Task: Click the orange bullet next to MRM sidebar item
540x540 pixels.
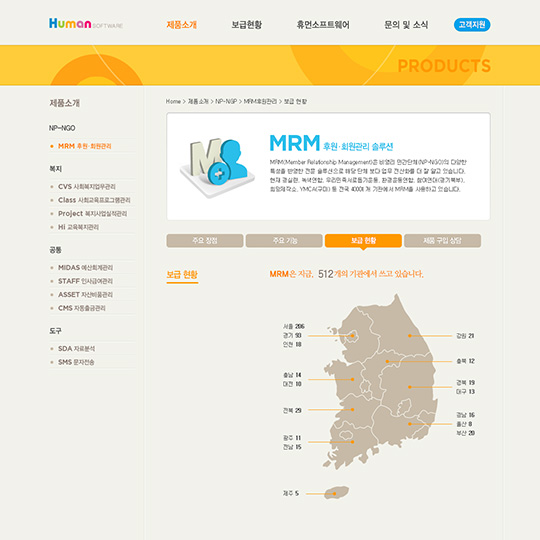Action: click(x=52, y=146)
